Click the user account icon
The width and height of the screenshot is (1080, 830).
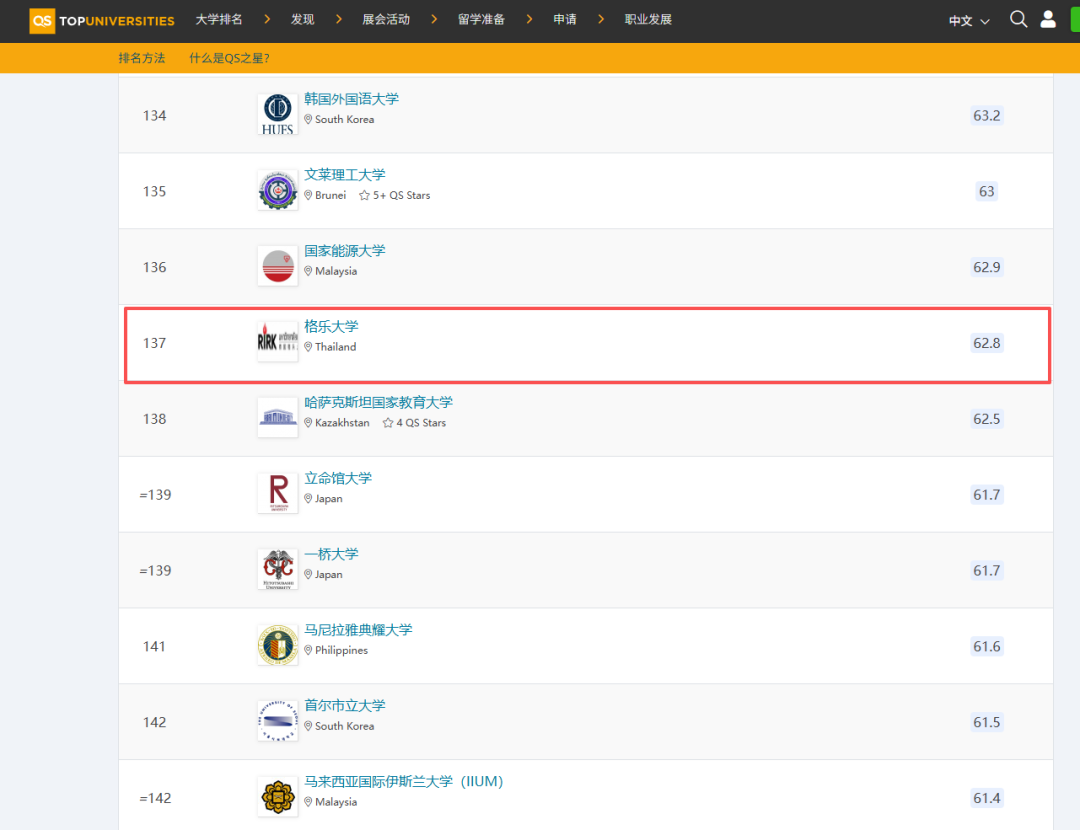coord(1050,19)
